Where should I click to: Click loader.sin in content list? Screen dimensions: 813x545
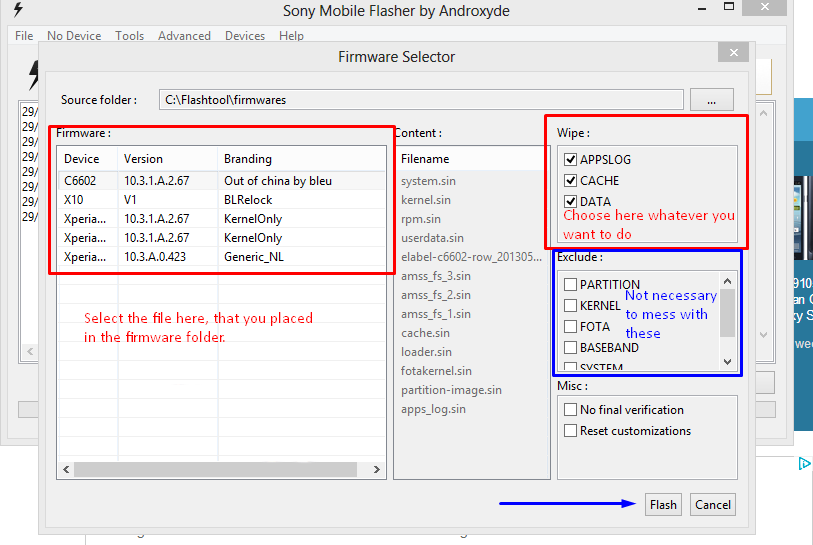coord(426,352)
